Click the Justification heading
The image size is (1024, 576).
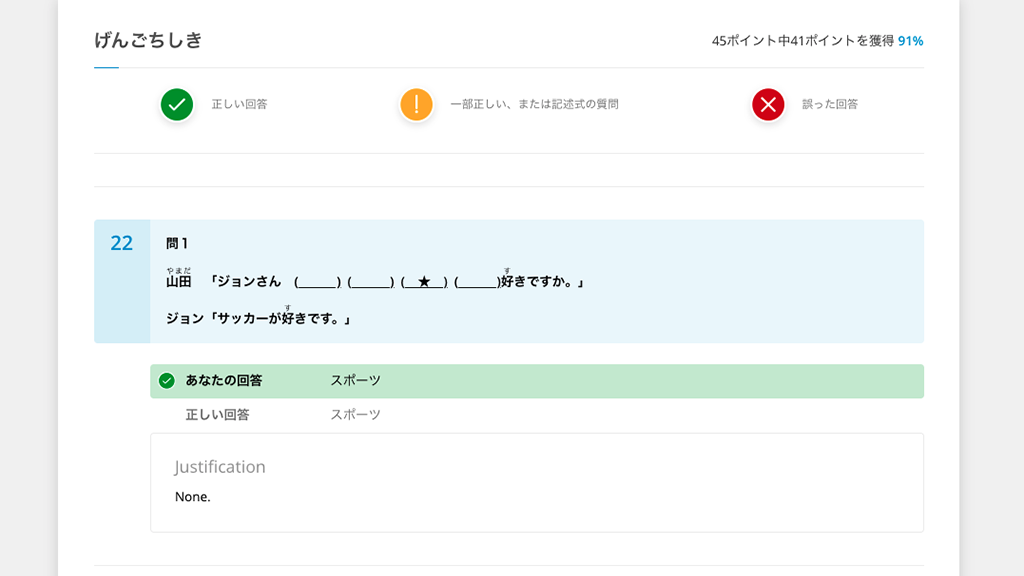click(x=220, y=467)
